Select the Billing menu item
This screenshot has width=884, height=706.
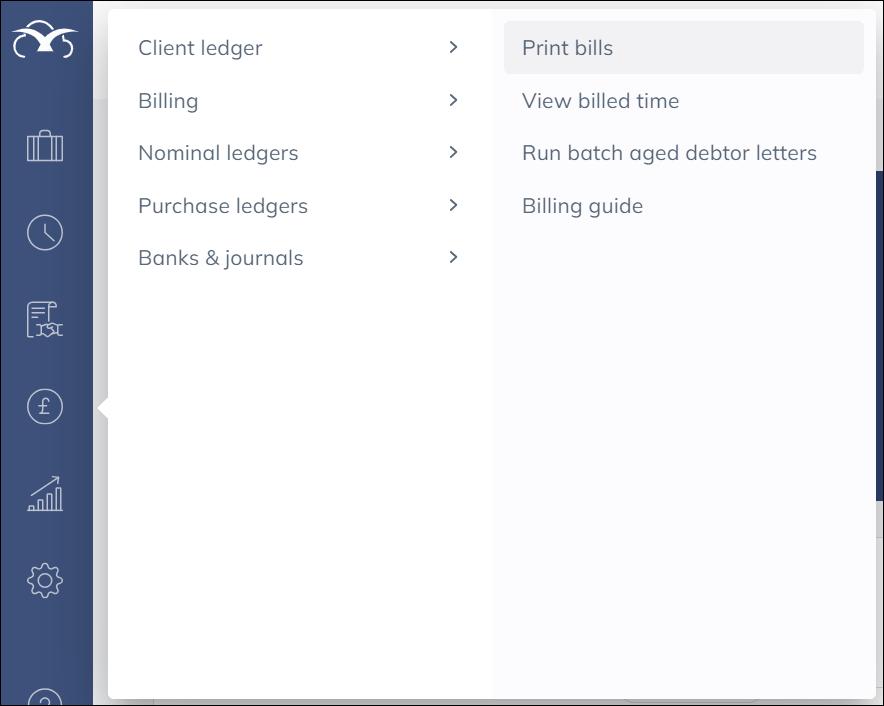click(168, 101)
